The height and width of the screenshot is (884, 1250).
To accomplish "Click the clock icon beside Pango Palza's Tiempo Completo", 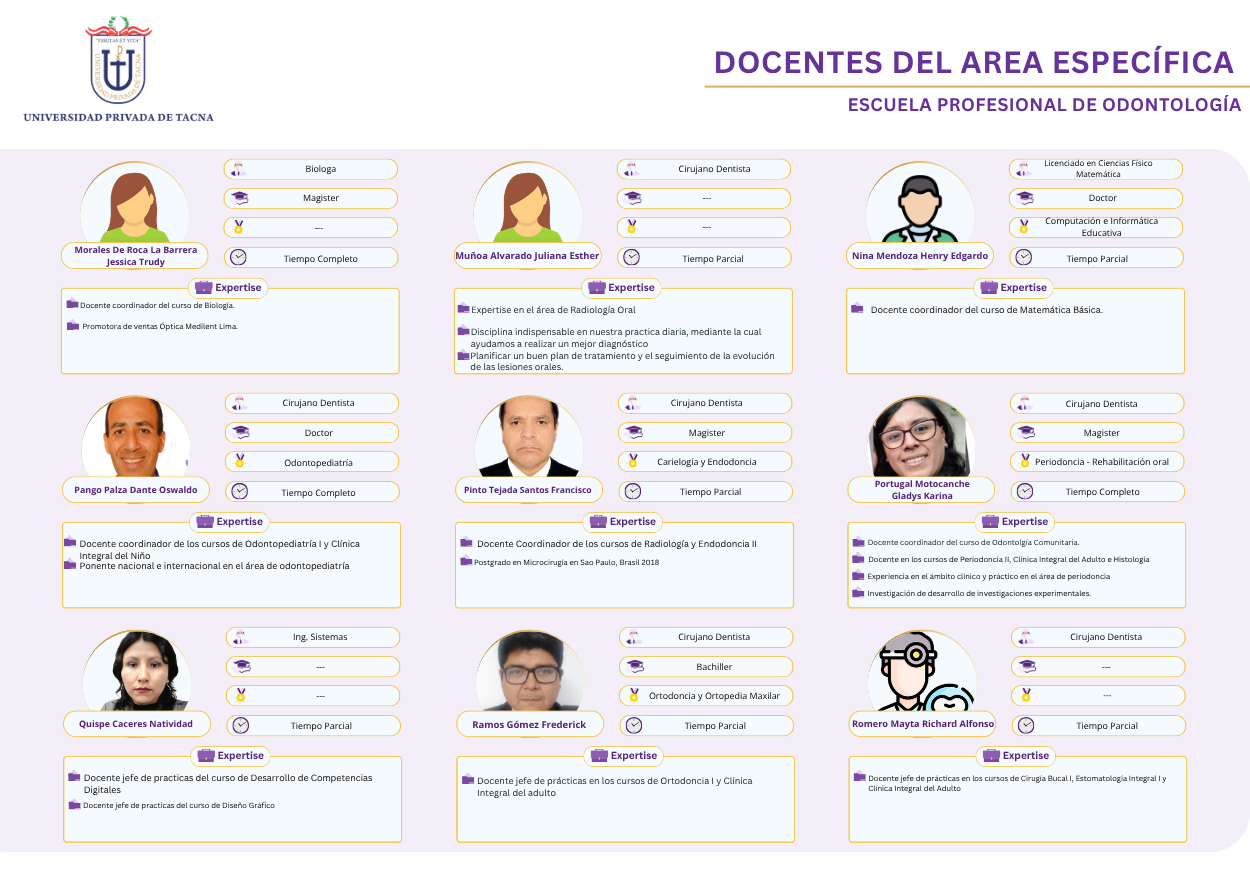I will [239, 491].
